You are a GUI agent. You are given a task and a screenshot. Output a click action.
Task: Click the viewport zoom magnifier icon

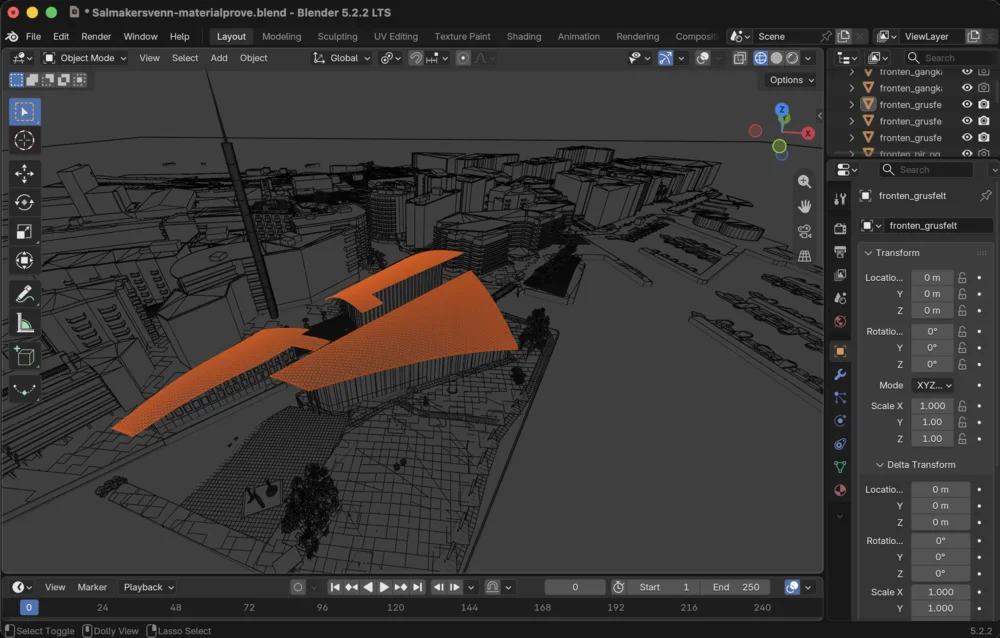click(804, 182)
